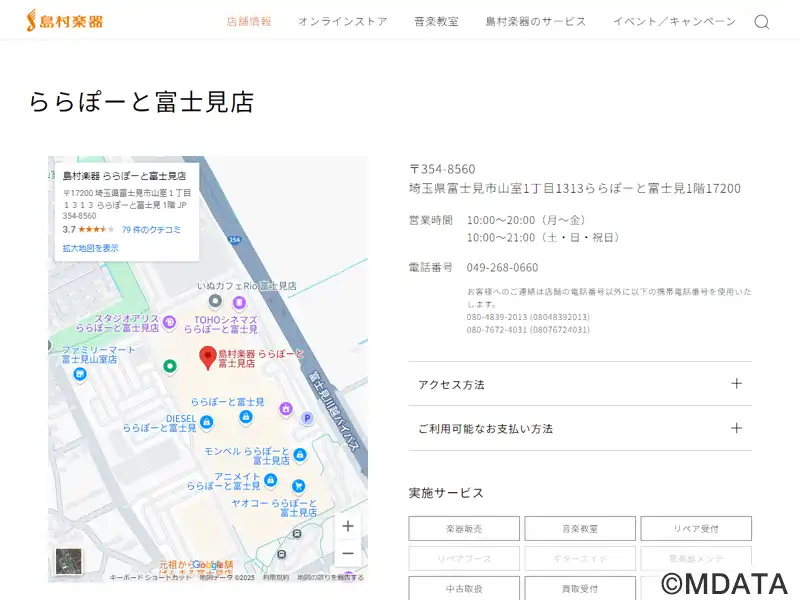800x600 pixels.
Task: Click the リペア受付 service button
Action: tap(696, 529)
